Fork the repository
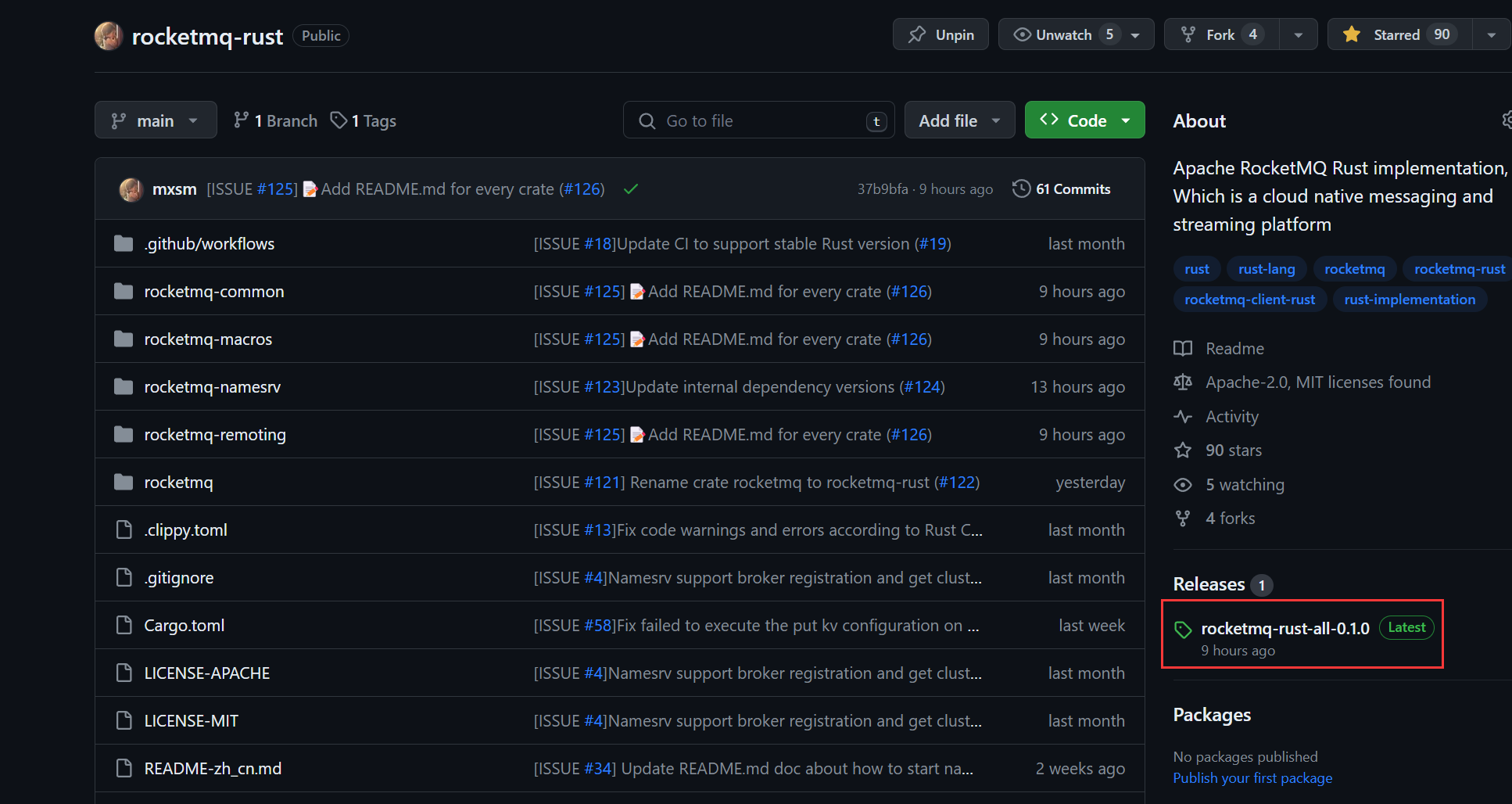Viewport: 1512px width, 804px height. [1222, 34]
